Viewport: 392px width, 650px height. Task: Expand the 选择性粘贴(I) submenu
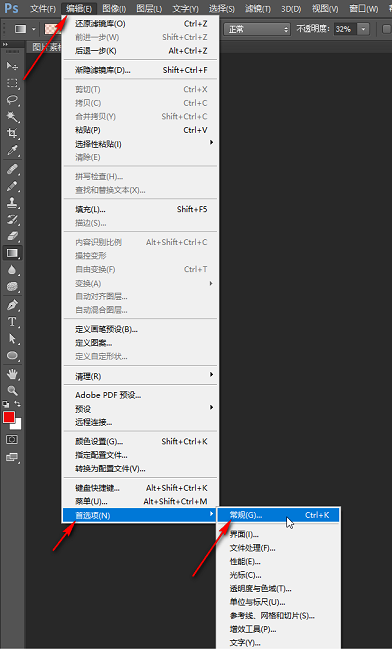(140, 144)
